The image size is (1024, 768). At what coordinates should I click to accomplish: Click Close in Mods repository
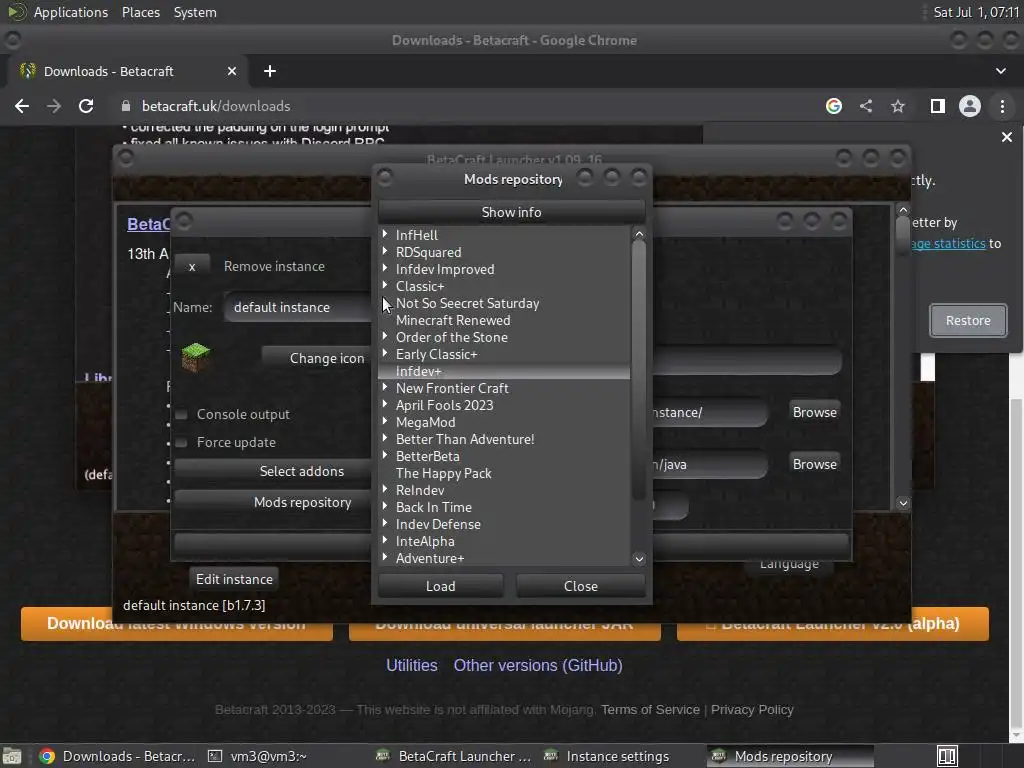click(581, 586)
